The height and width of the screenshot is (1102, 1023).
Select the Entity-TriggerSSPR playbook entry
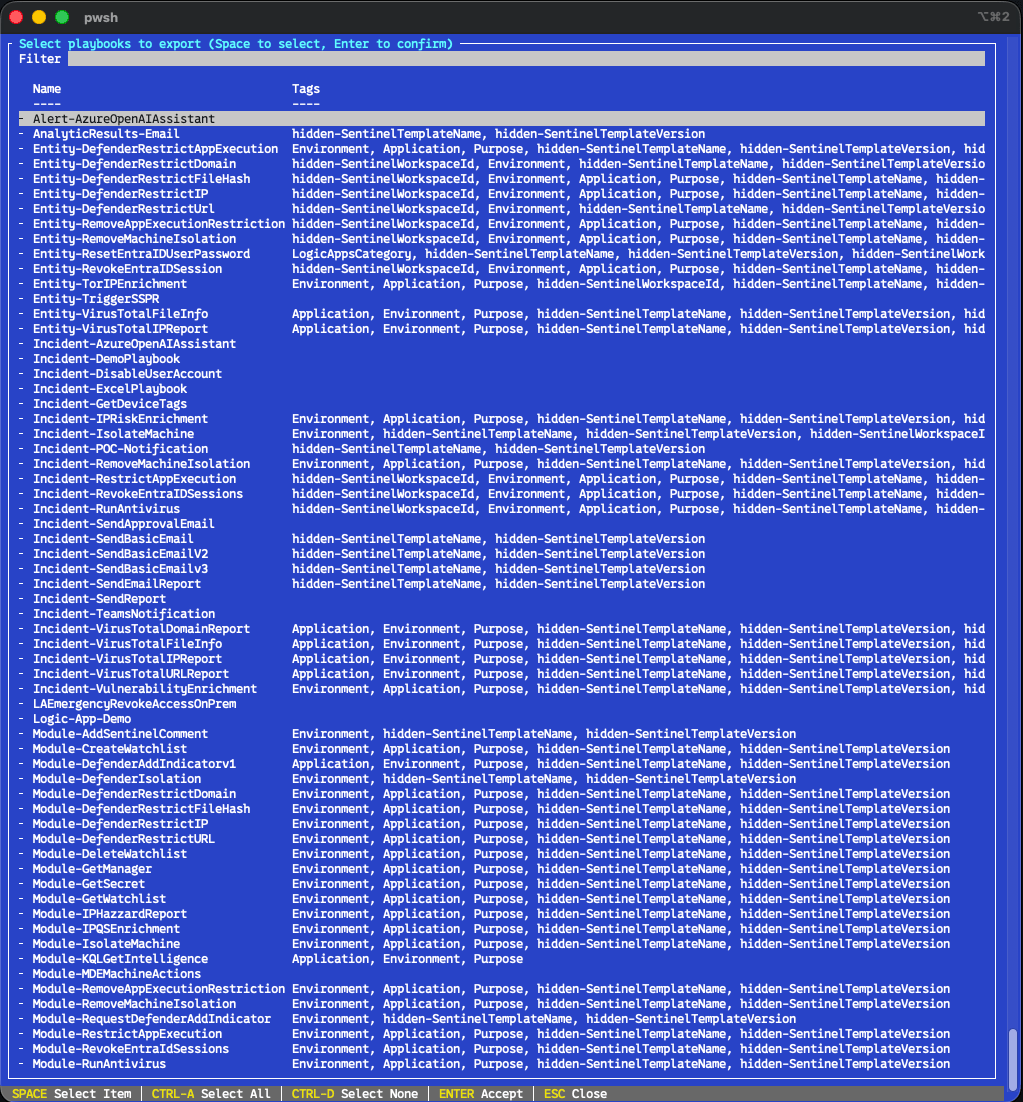click(96, 299)
